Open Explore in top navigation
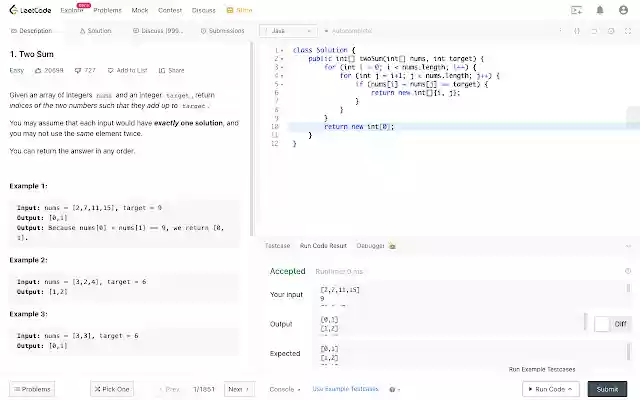This screenshot has height=400, width=640. click(x=72, y=10)
